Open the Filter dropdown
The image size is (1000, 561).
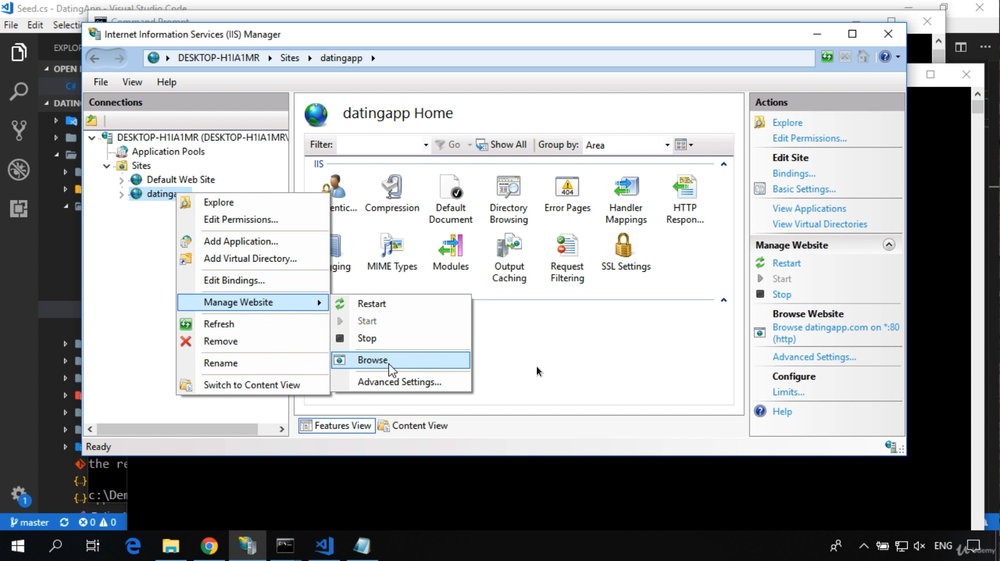click(x=425, y=145)
